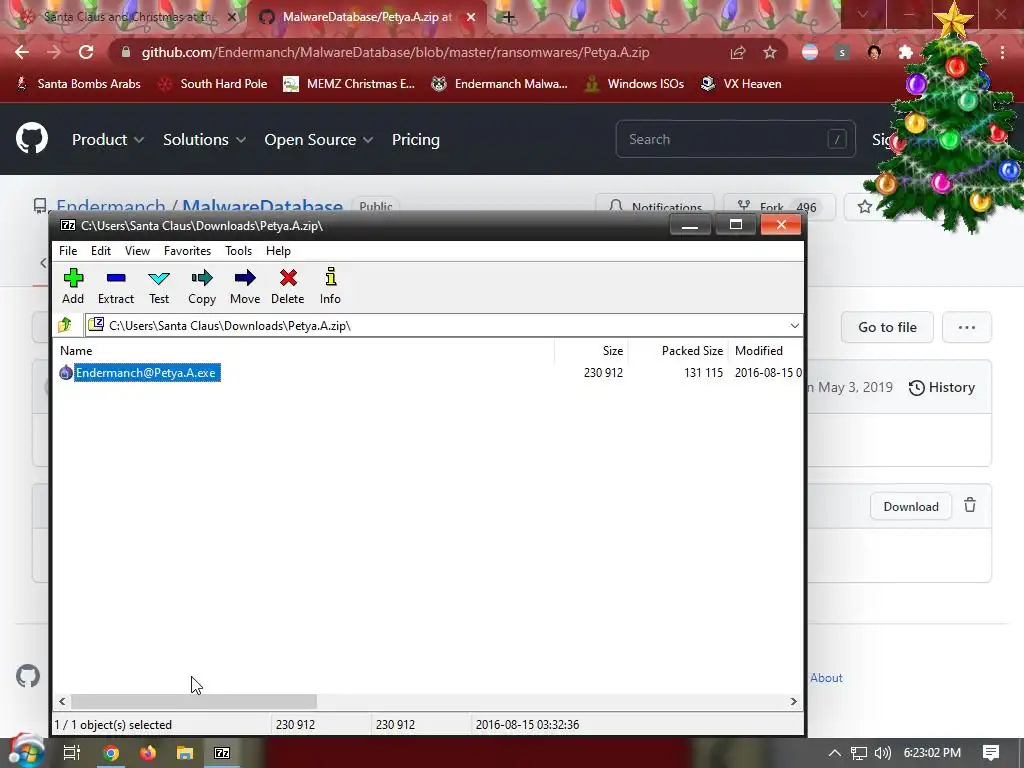Open the Windows ISOs bookmark

[x=635, y=84]
